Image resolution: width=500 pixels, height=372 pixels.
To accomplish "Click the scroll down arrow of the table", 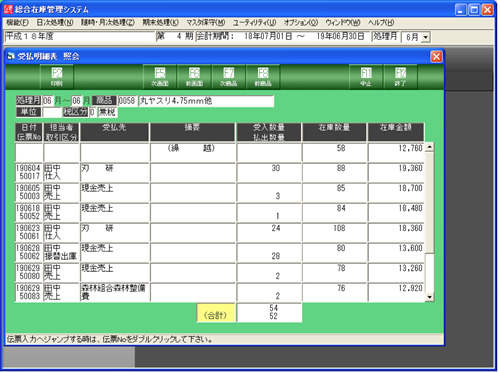I will (429, 297).
